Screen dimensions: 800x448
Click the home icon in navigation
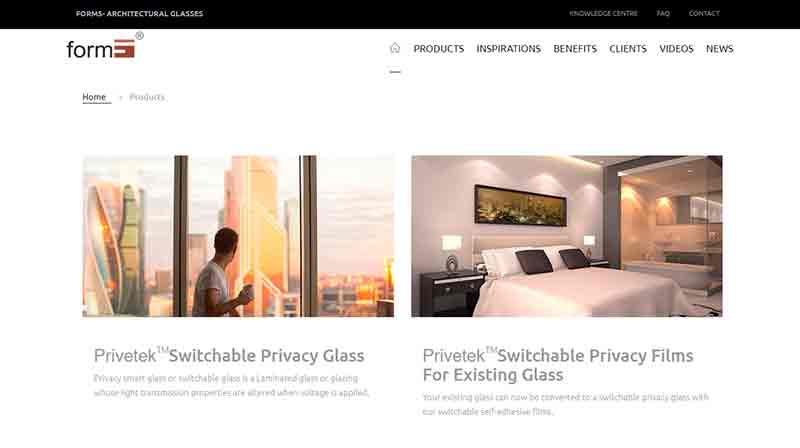(x=395, y=48)
